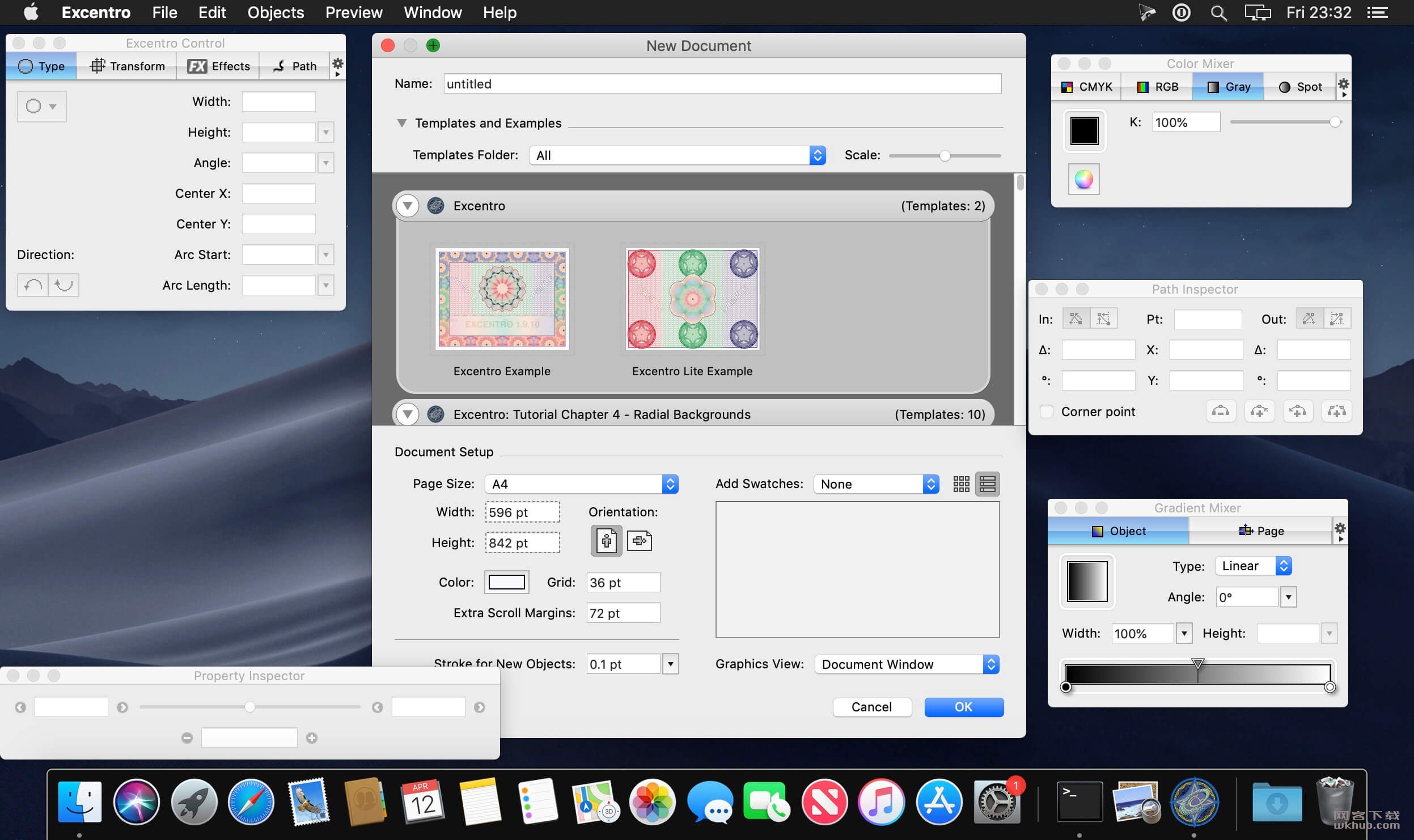
Task: Collapse the Excentro templates group
Action: (x=407, y=206)
